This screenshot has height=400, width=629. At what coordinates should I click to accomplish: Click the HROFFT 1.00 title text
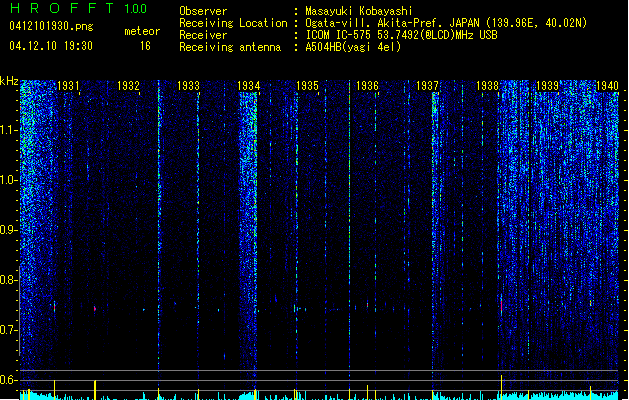tap(79, 8)
